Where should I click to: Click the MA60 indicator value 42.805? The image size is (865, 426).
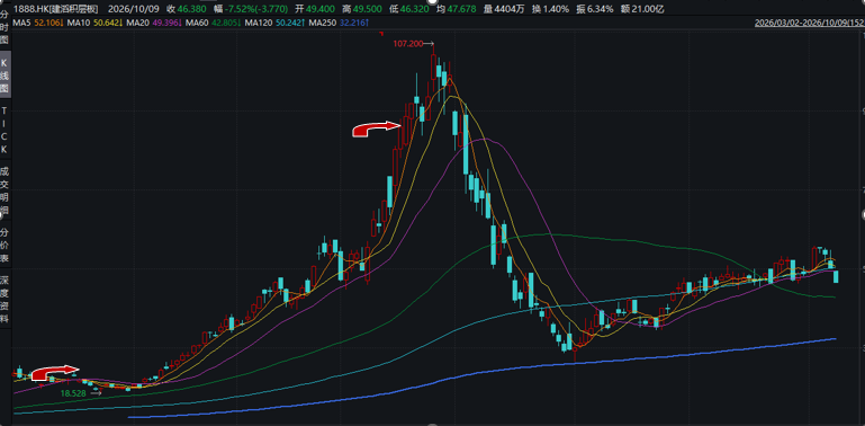[225, 23]
